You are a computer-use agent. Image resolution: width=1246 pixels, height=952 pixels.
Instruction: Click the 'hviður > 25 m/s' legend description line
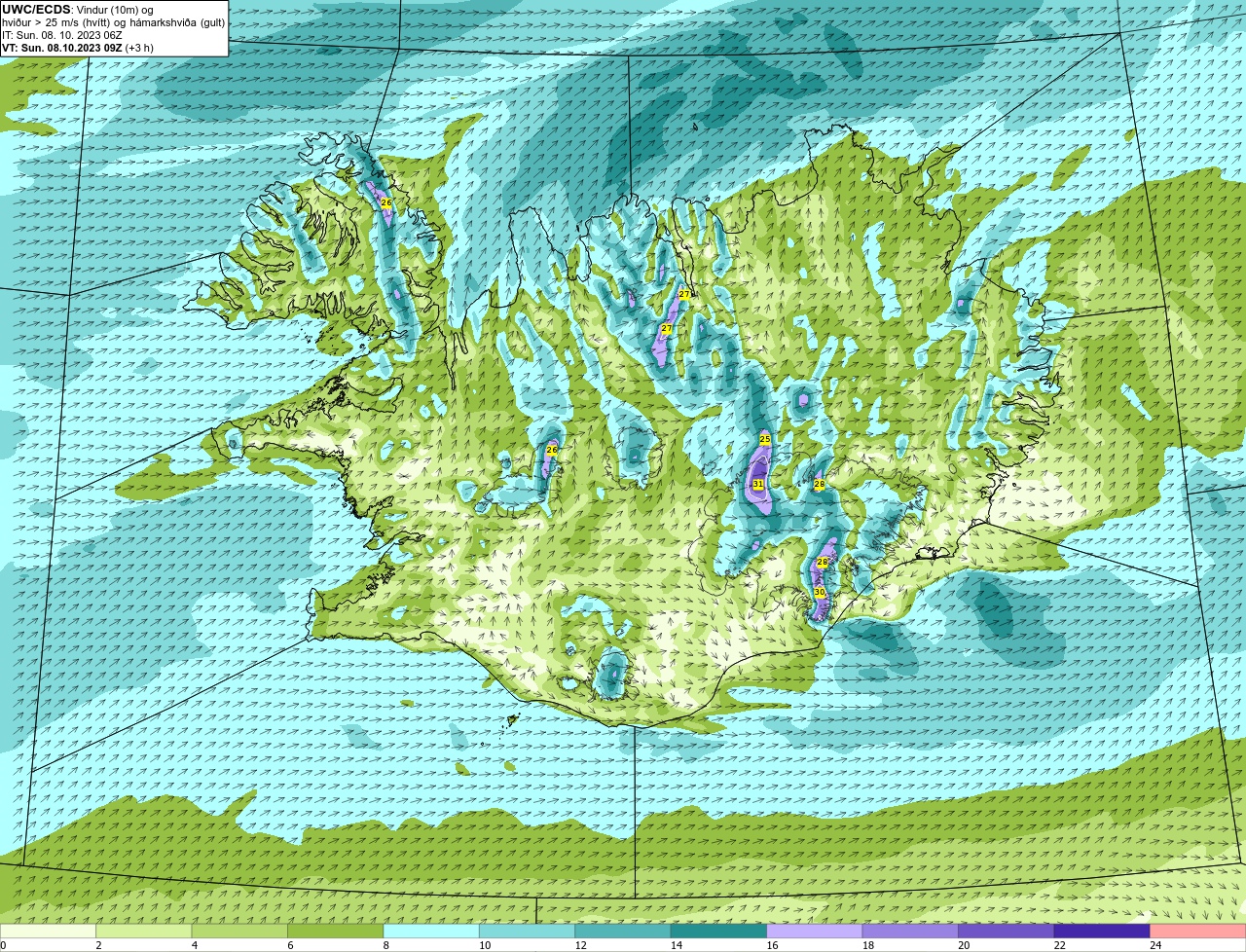[x=113, y=22]
